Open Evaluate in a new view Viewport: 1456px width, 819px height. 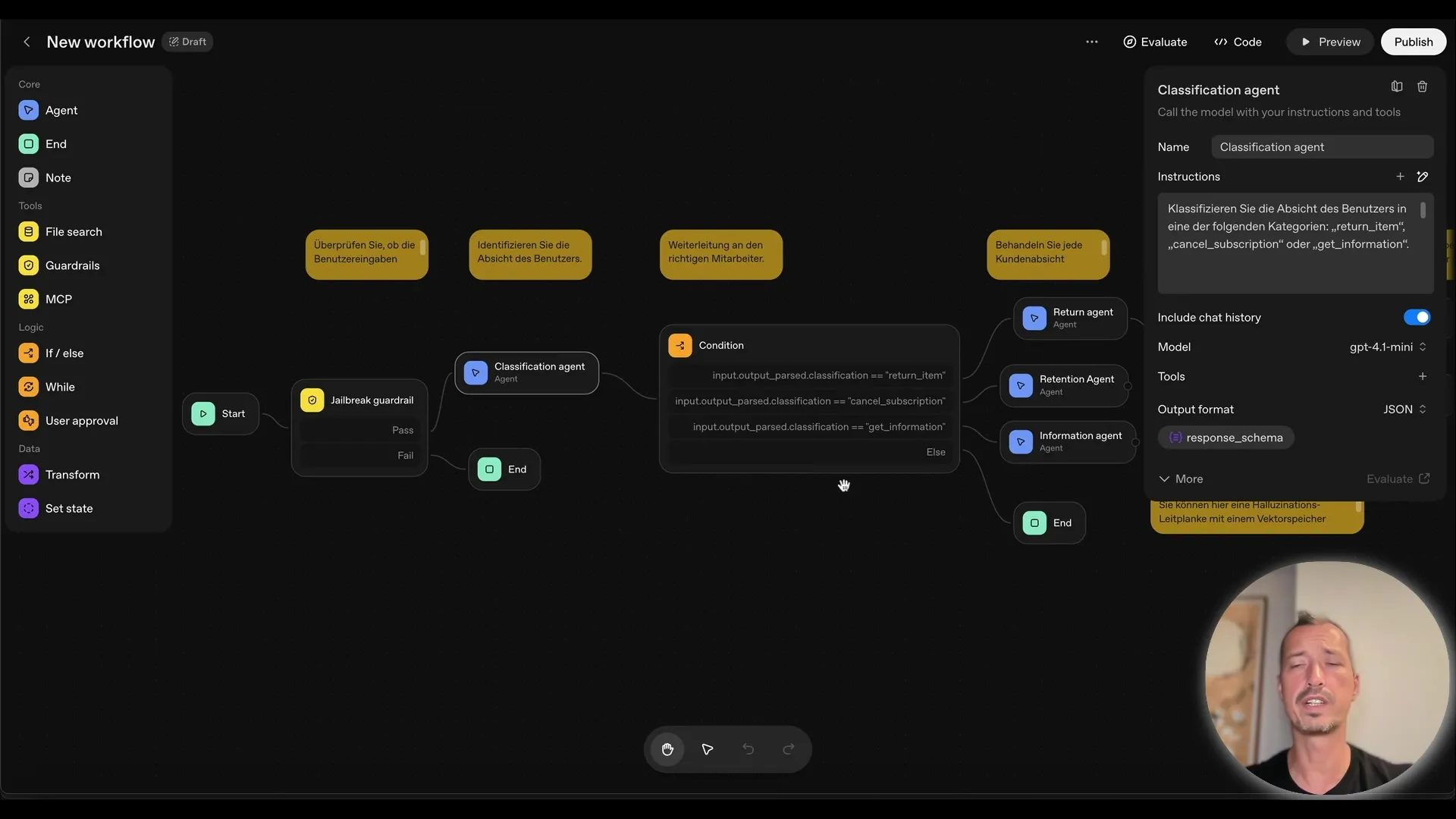(x=1398, y=479)
